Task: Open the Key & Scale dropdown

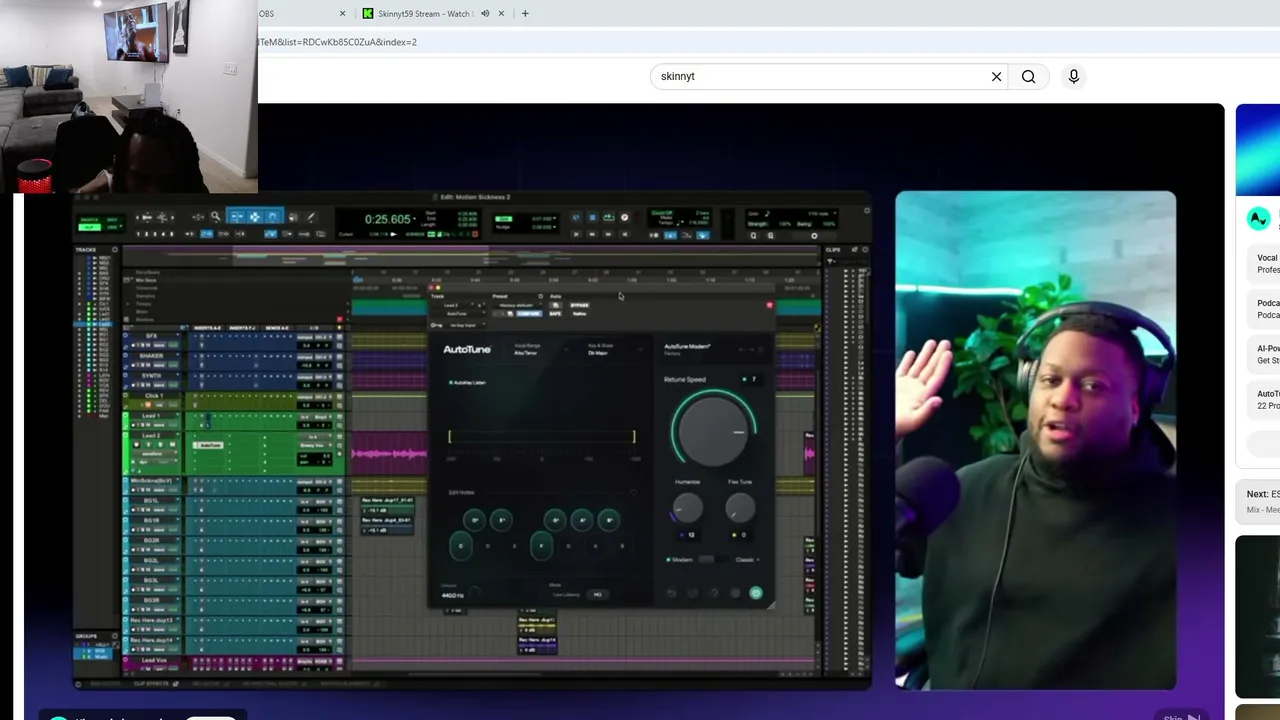Action: pyautogui.click(x=613, y=350)
